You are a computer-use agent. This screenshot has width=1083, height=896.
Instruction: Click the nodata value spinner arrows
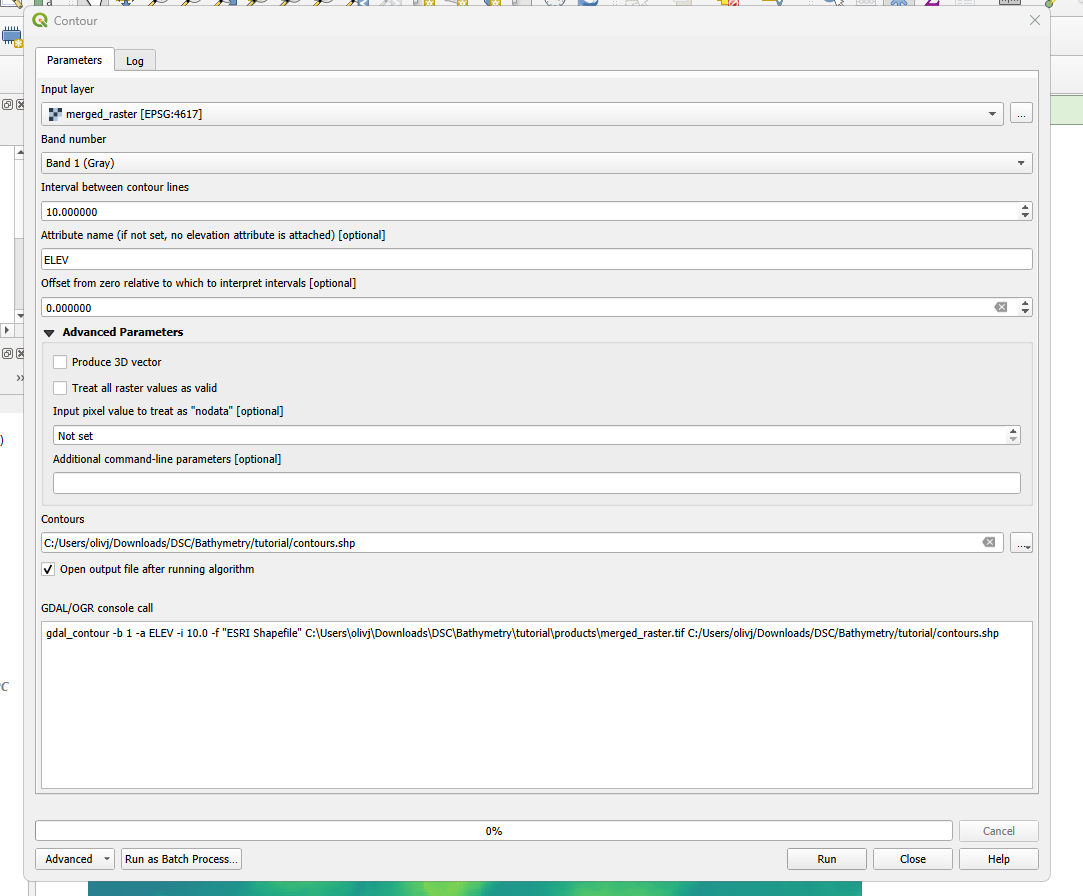tap(1013, 435)
